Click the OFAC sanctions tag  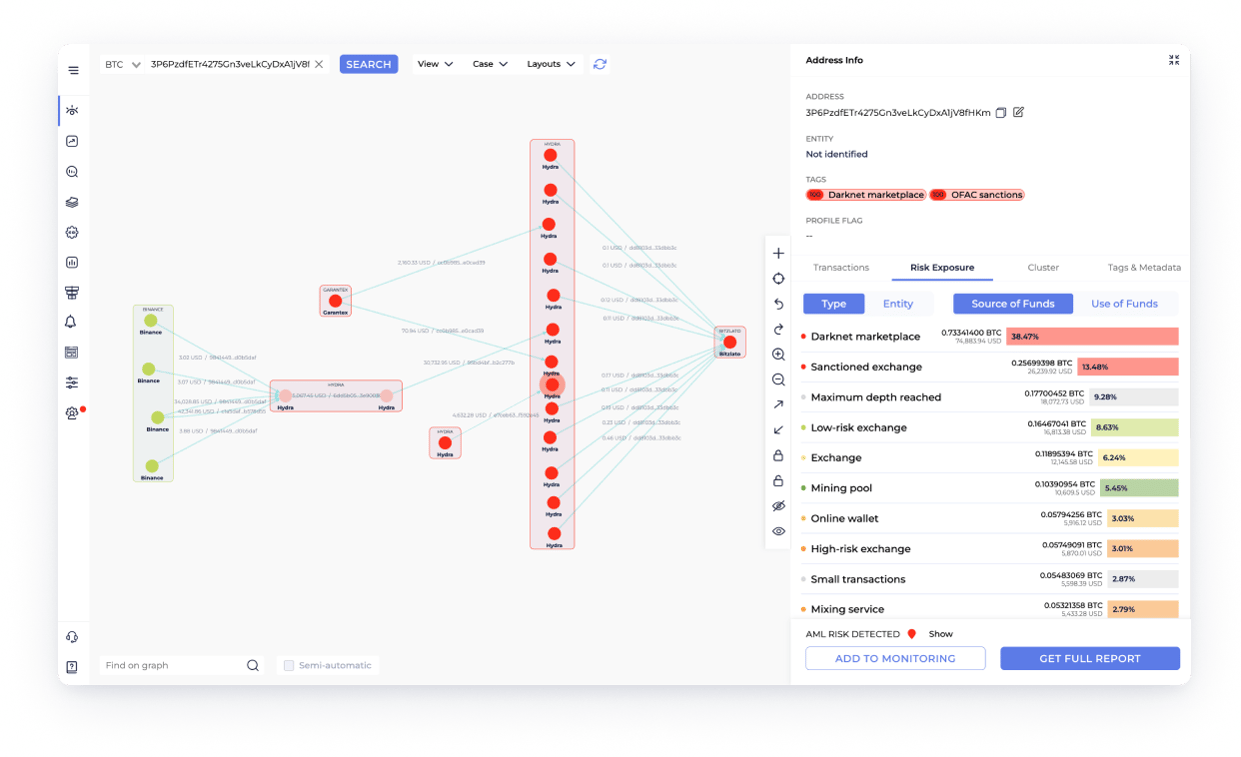point(977,195)
